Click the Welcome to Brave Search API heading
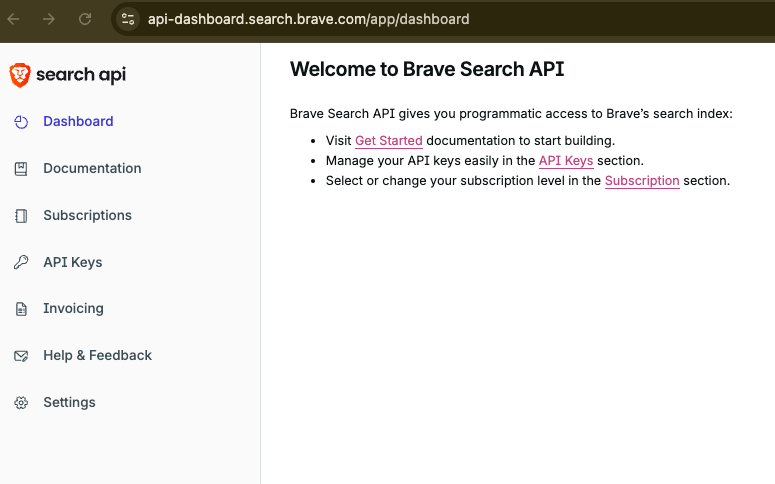 pos(427,69)
